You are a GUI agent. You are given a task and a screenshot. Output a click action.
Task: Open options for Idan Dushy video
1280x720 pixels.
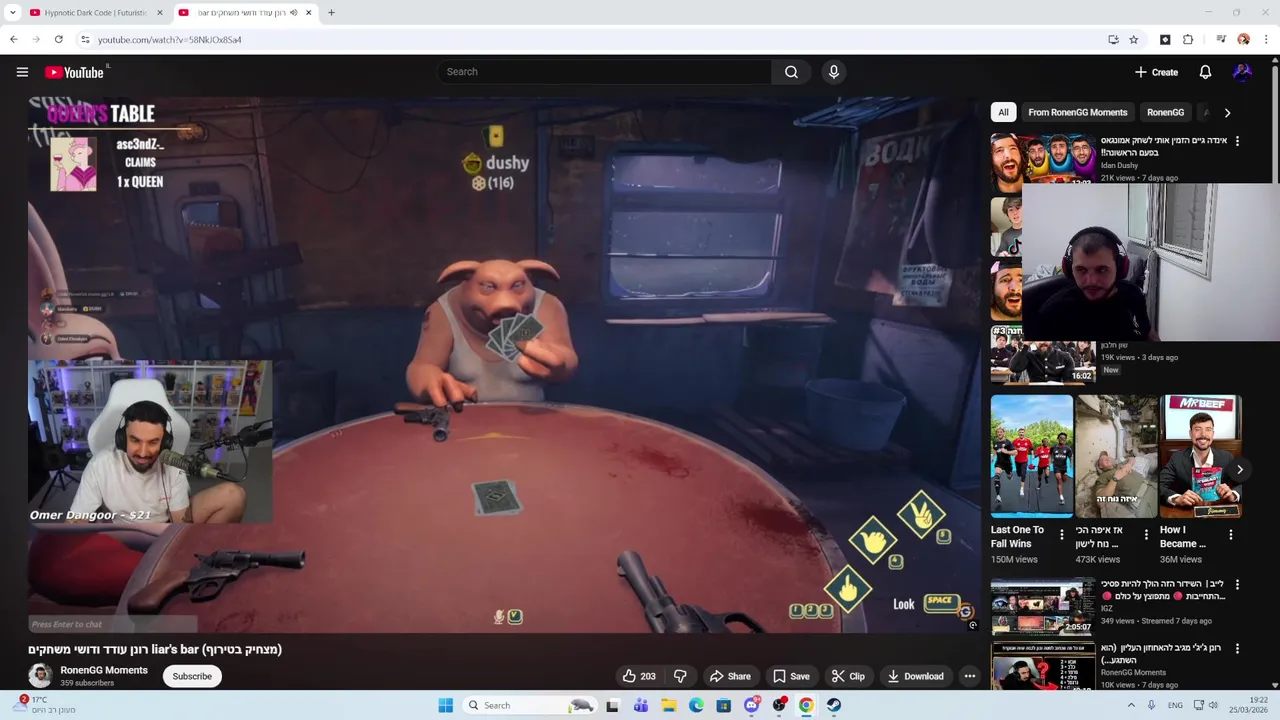point(1237,141)
